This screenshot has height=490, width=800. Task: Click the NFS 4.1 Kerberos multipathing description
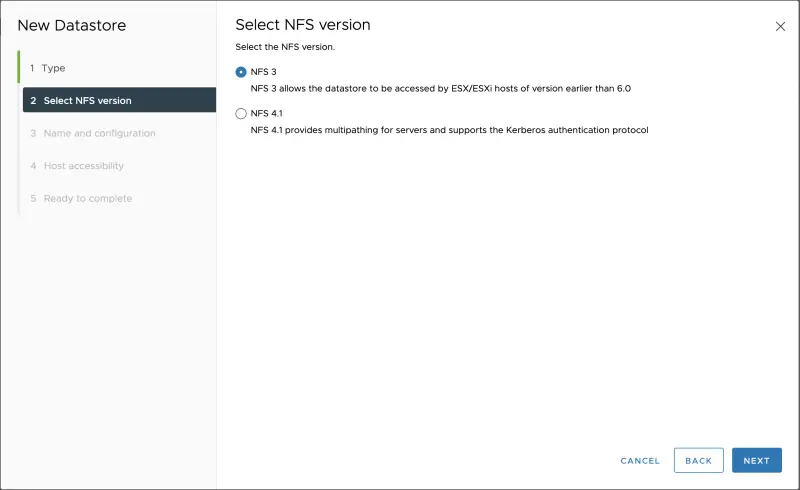449,130
